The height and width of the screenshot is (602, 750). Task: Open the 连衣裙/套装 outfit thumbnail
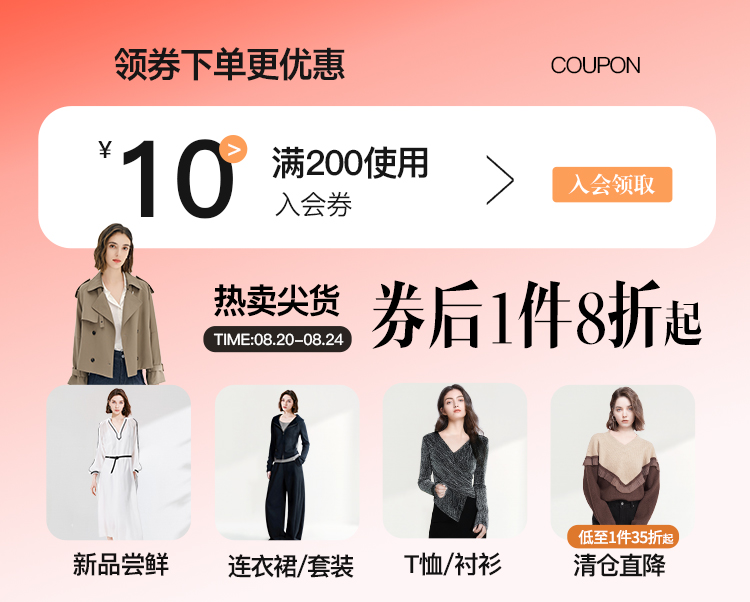[x=287, y=462]
